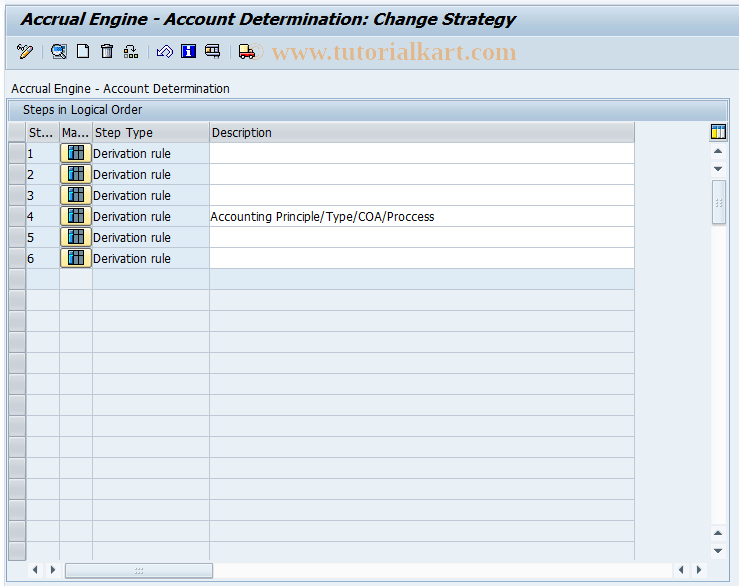This screenshot has height=586, width=739.
Task: Select row 2 using its row selector
Action: tap(17, 175)
